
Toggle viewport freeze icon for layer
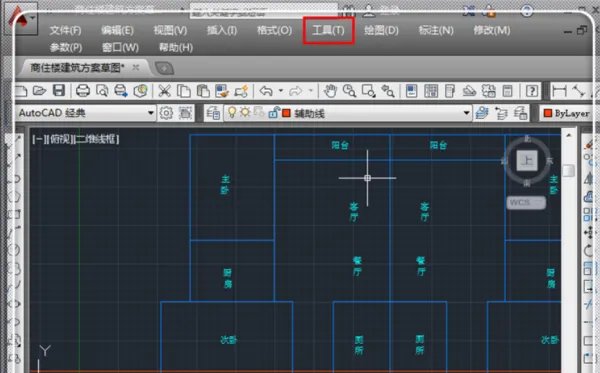[259, 112]
